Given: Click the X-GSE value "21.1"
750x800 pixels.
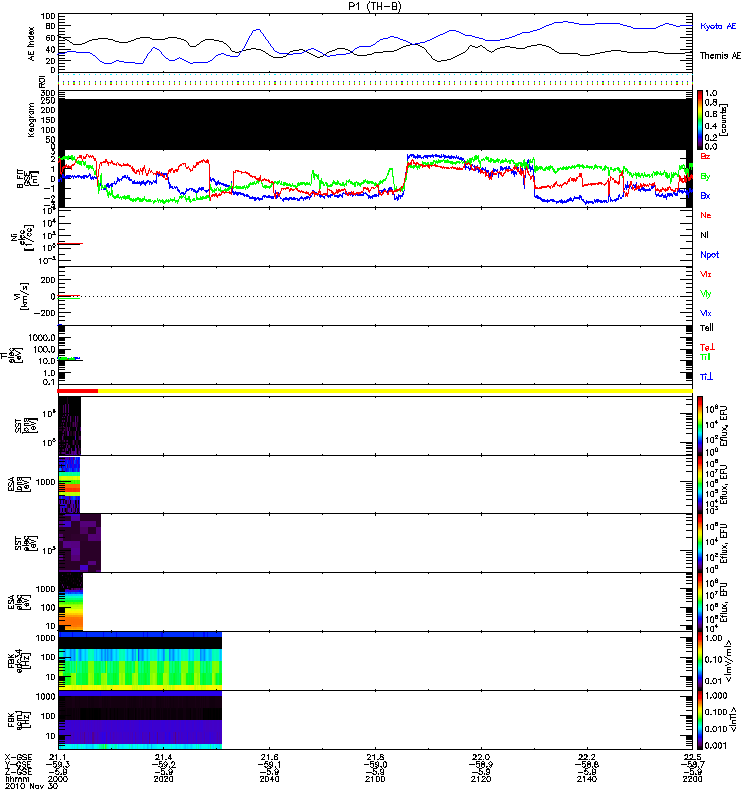Looking at the screenshot, I should coord(58,758).
